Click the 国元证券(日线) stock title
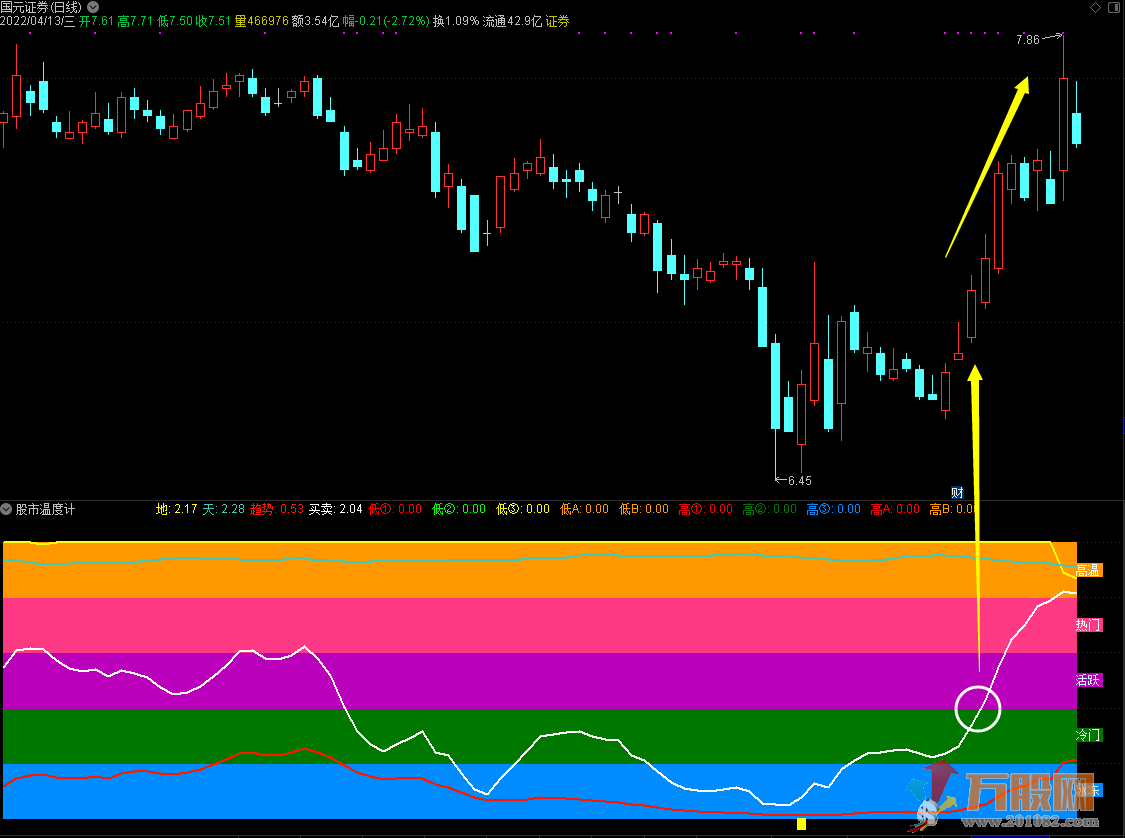 42,7
